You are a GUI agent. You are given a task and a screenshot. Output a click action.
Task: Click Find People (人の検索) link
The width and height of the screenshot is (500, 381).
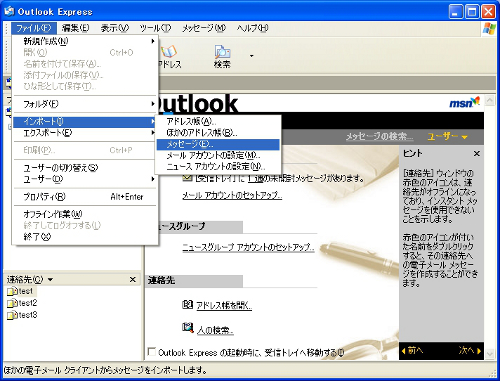pyautogui.click(x=215, y=330)
